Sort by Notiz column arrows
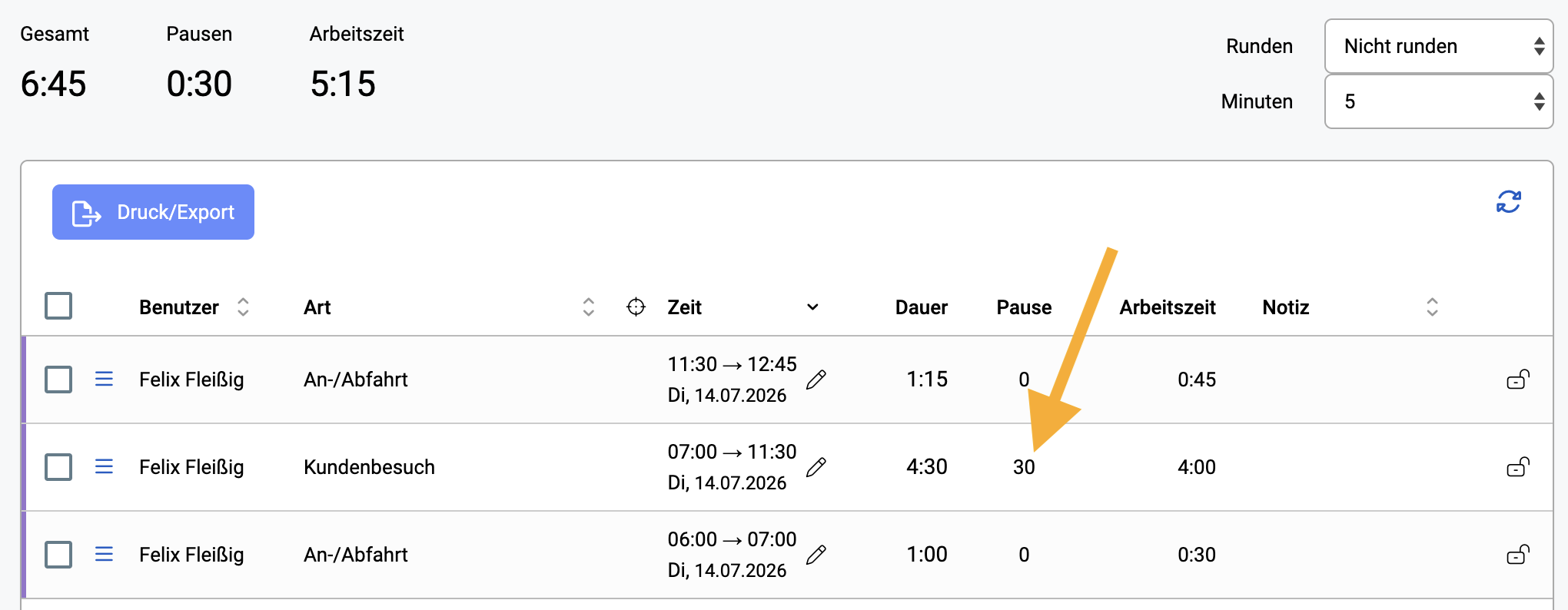 tap(1432, 307)
